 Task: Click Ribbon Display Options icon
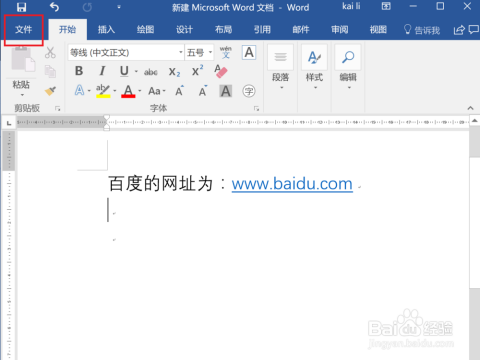pyautogui.click(x=386, y=6)
